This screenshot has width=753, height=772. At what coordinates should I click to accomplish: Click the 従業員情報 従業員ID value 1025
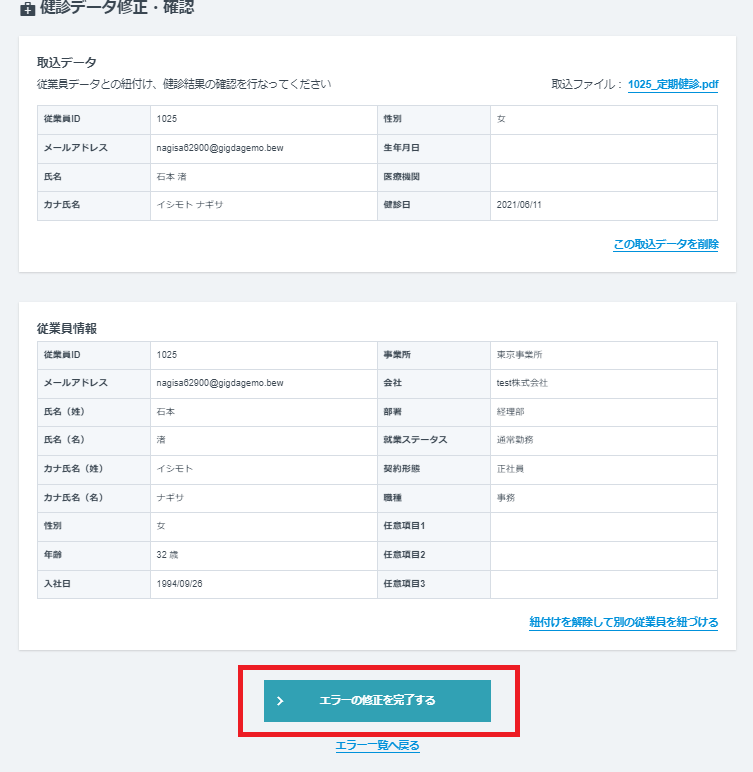pyautogui.click(x=166, y=354)
